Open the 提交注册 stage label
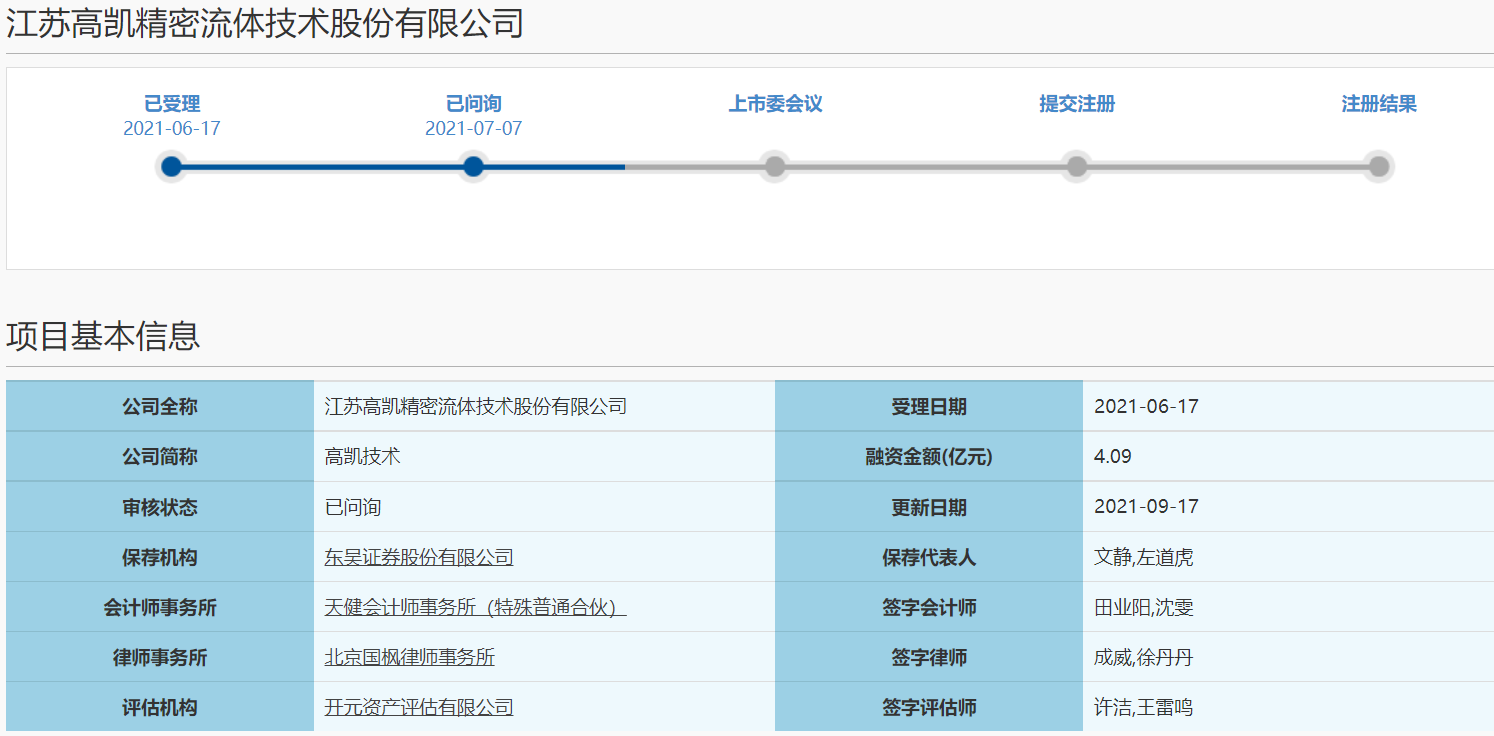Viewport: 1494px width, 736px height. (1077, 104)
